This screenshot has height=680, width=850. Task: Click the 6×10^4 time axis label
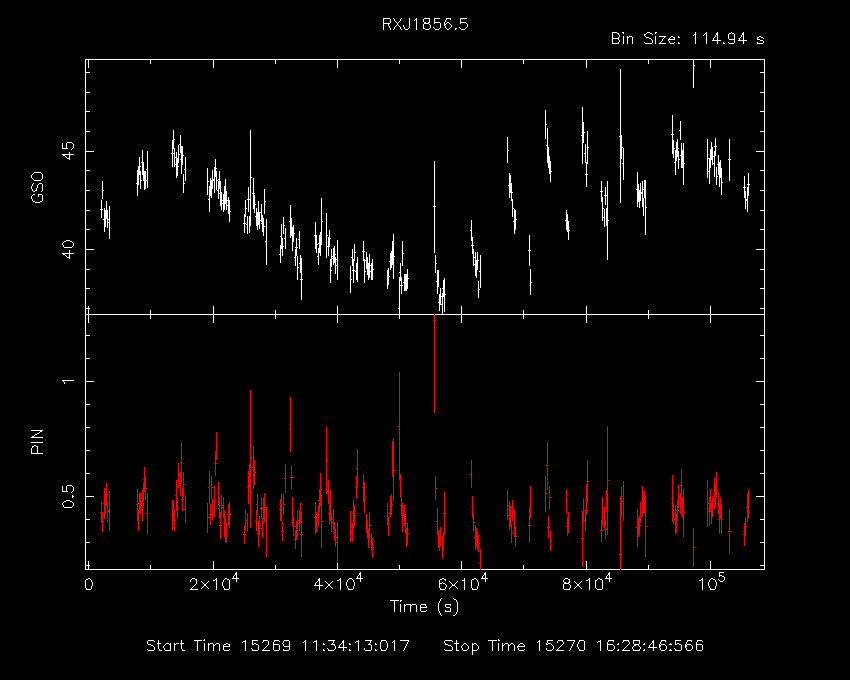coord(462,582)
